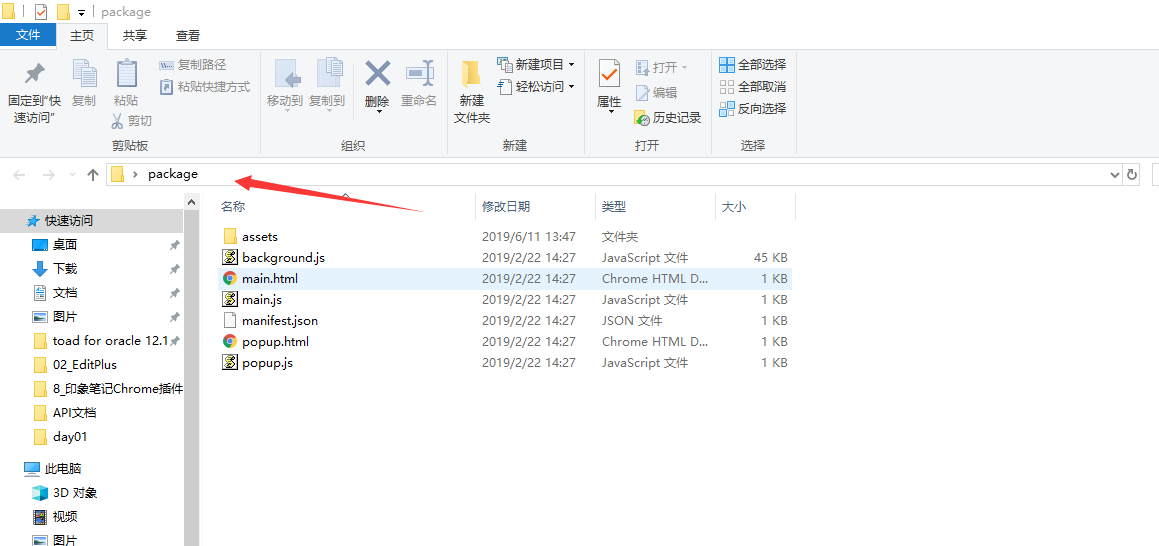1159x546 pixels.
Task: Open the Open (打开) dropdown in the ribbon
Action: tap(662, 67)
